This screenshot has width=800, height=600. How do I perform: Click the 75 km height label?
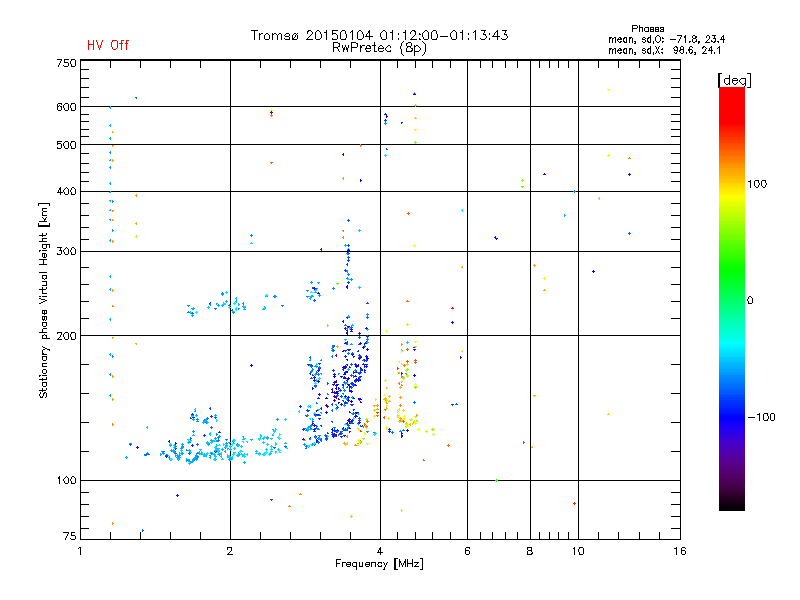pos(70,536)
